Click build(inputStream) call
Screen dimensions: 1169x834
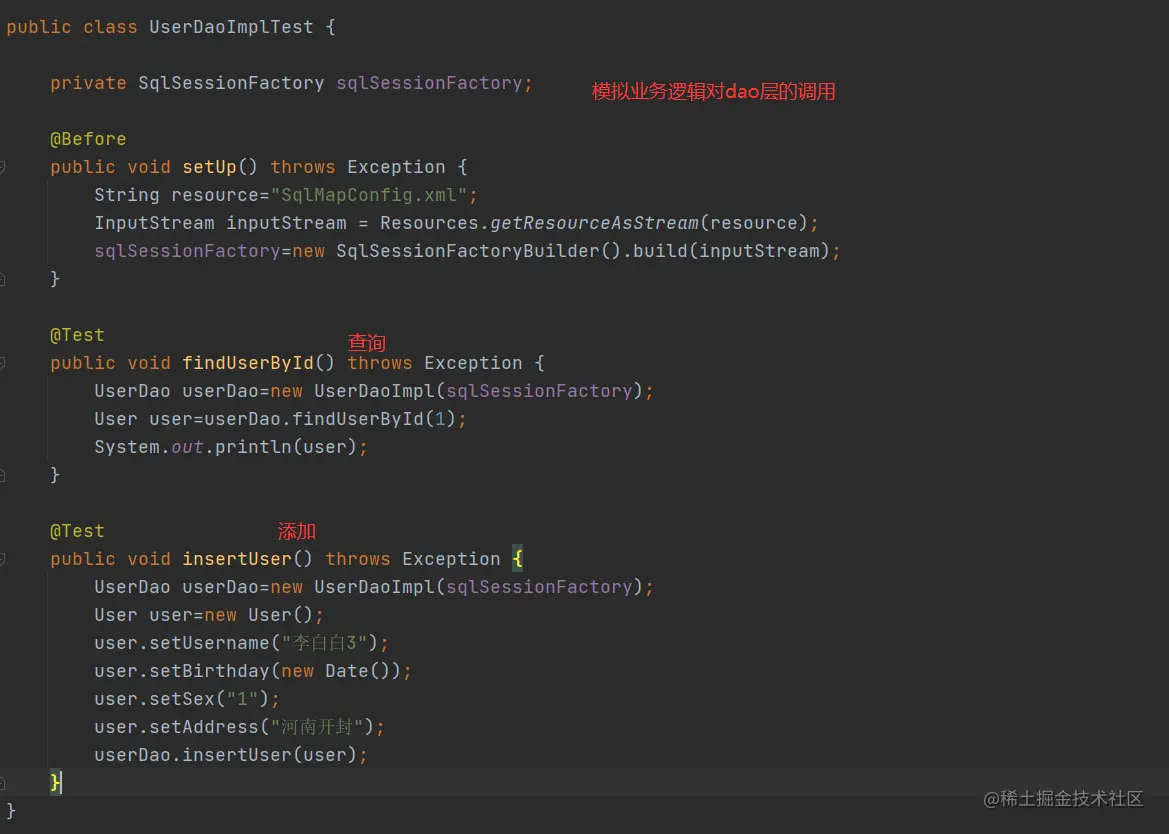pos(732,251)
